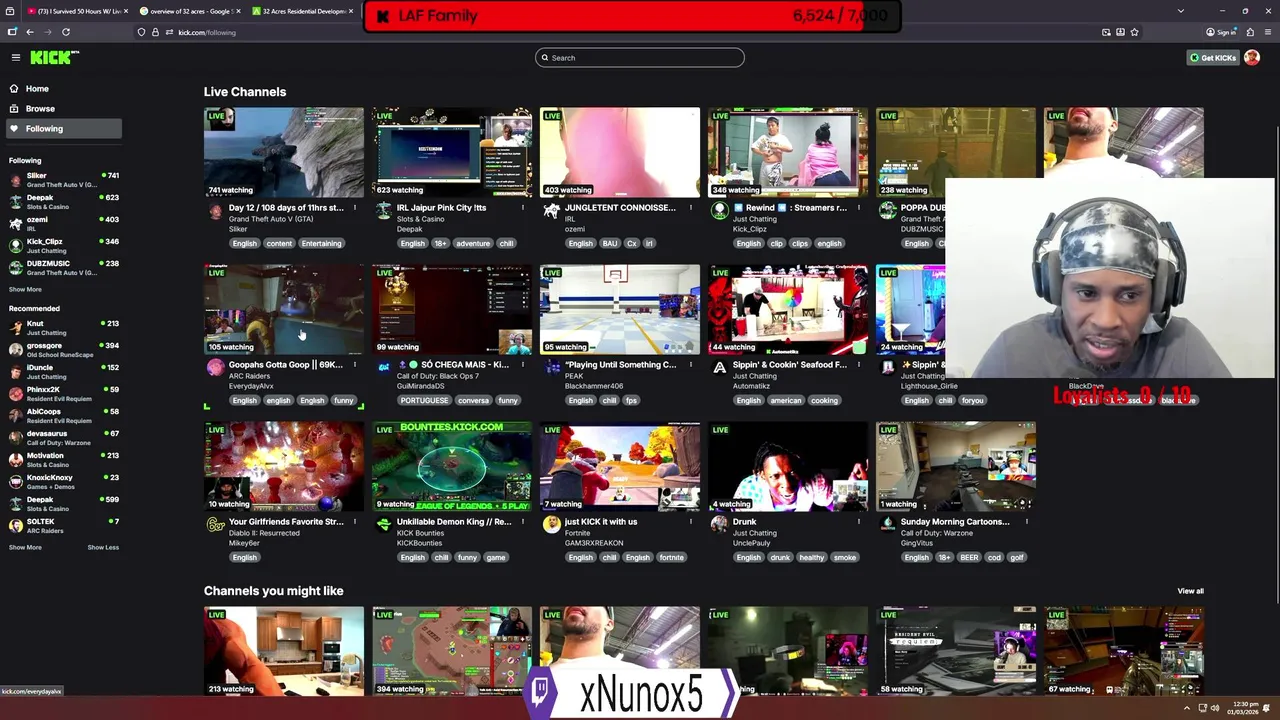The width and height of the screenshot is (1280, 720).
Task: Click the site security shield icon in address bar
Action: (141, 32)
